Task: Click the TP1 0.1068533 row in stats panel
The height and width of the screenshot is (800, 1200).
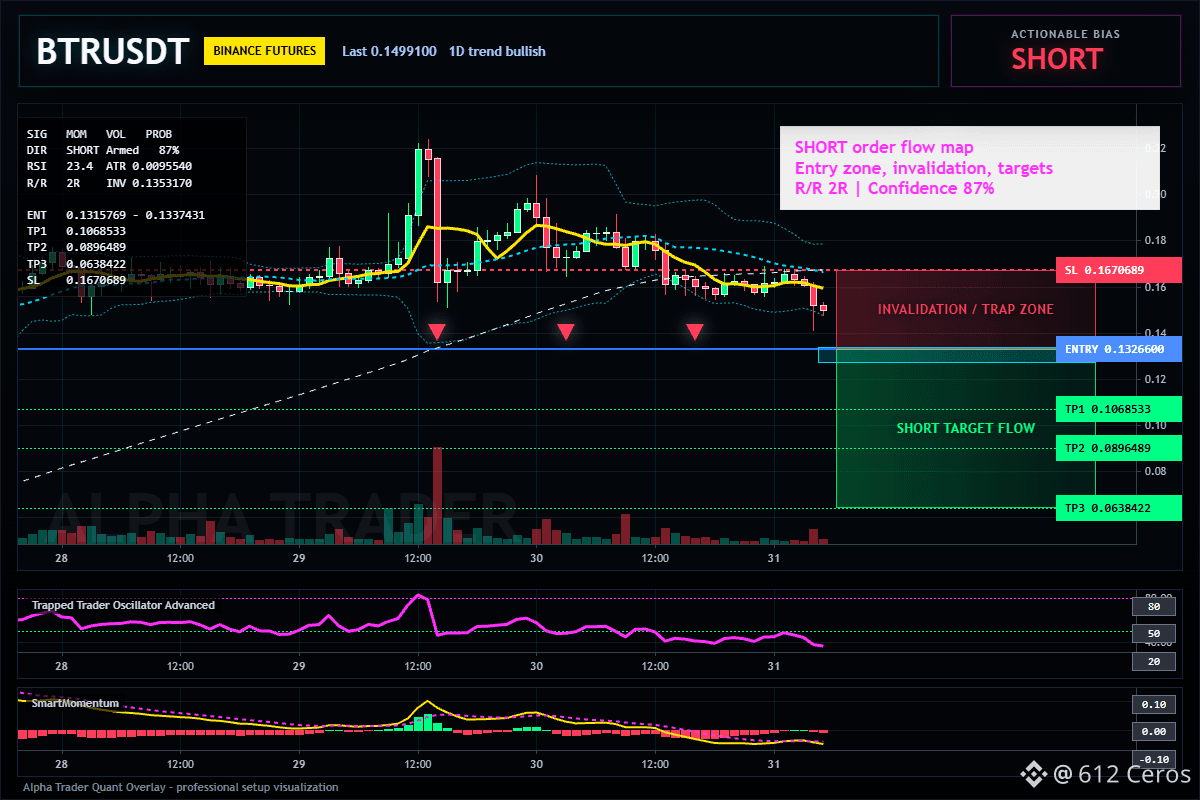Action: click(76, 231)
